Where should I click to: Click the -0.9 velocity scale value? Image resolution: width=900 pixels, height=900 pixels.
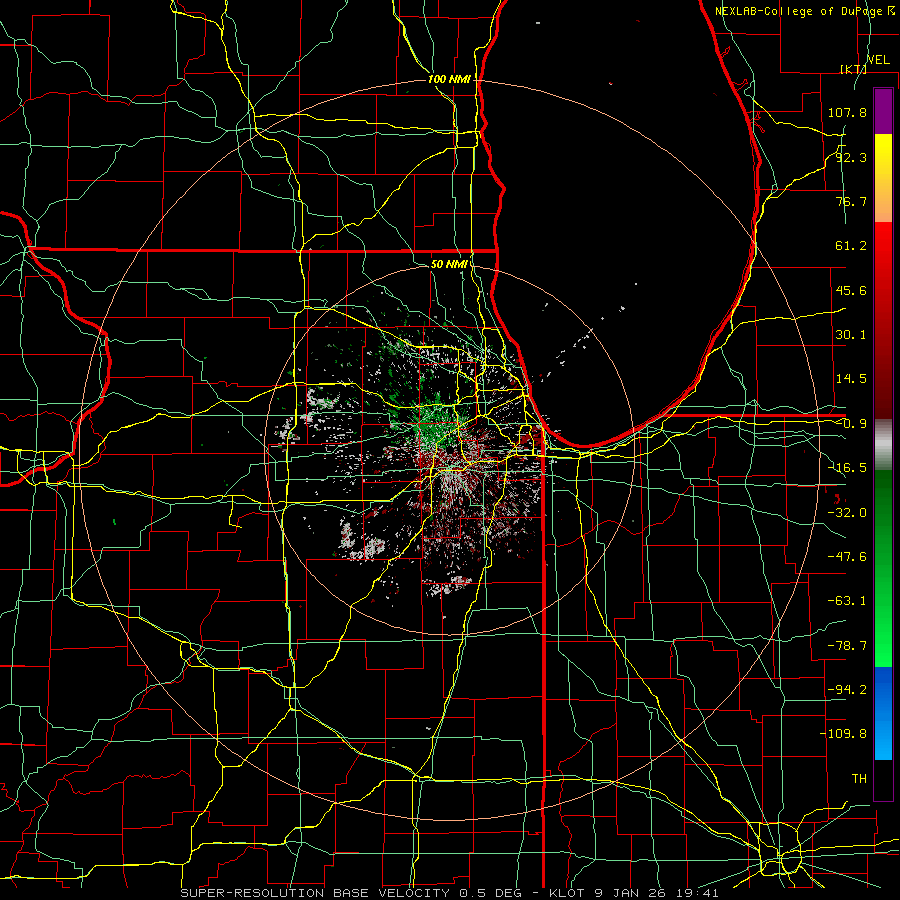tap(851, 424)
